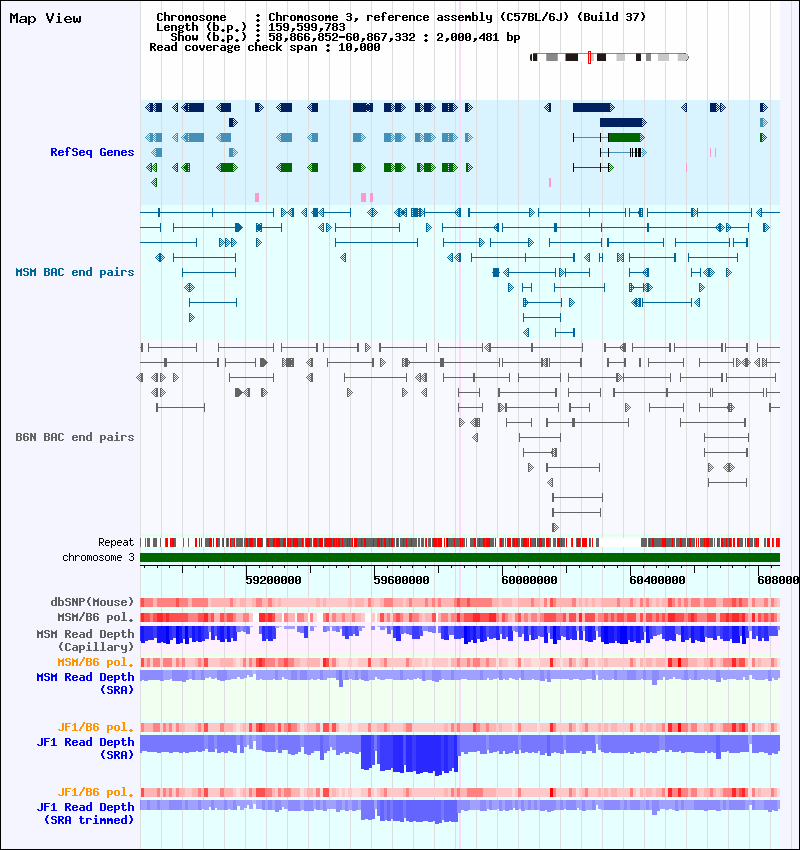Click the white gap in Repeat track
Screen dimensions: 800x850
tap(620, 542)
